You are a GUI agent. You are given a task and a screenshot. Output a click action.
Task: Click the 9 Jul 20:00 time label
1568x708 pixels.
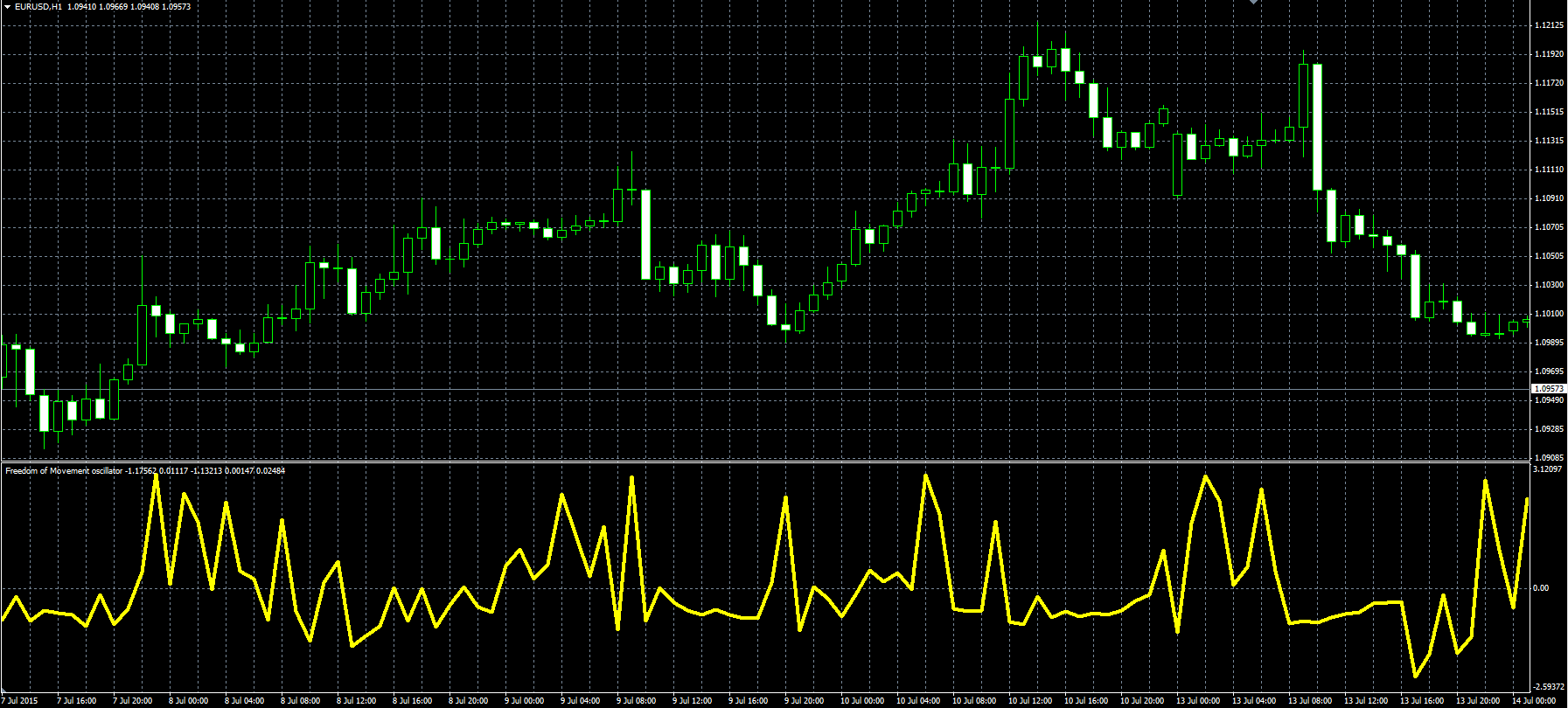point(805,701)
